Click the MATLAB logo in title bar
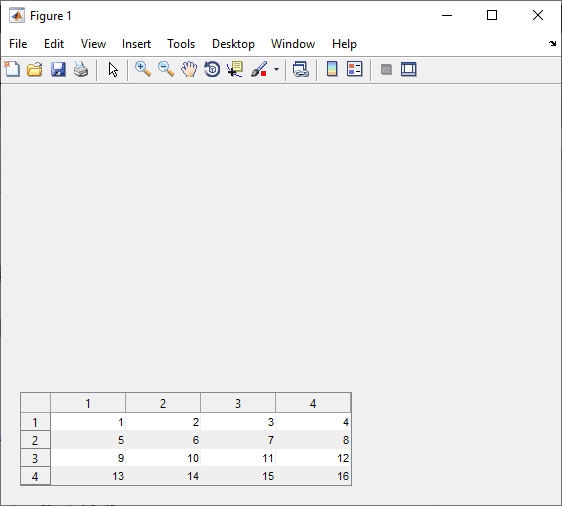Screen dimensions: 562x506 click(17, 16)
